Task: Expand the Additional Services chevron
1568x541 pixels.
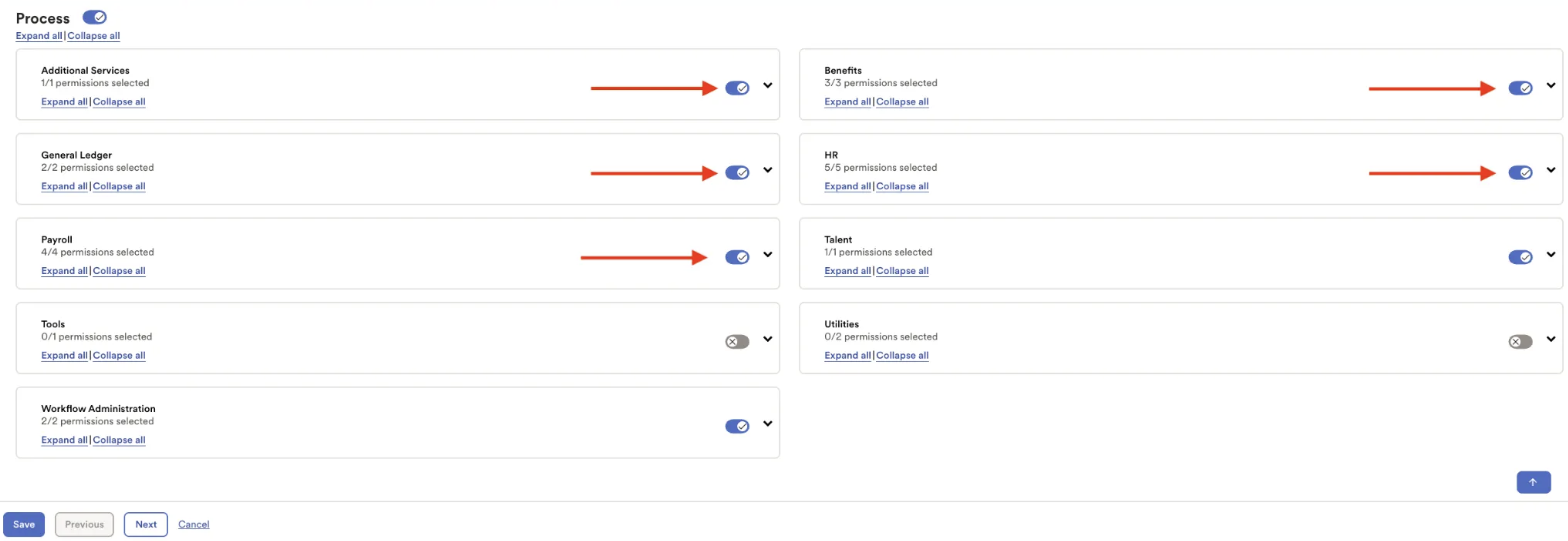Action: point(768,86)
